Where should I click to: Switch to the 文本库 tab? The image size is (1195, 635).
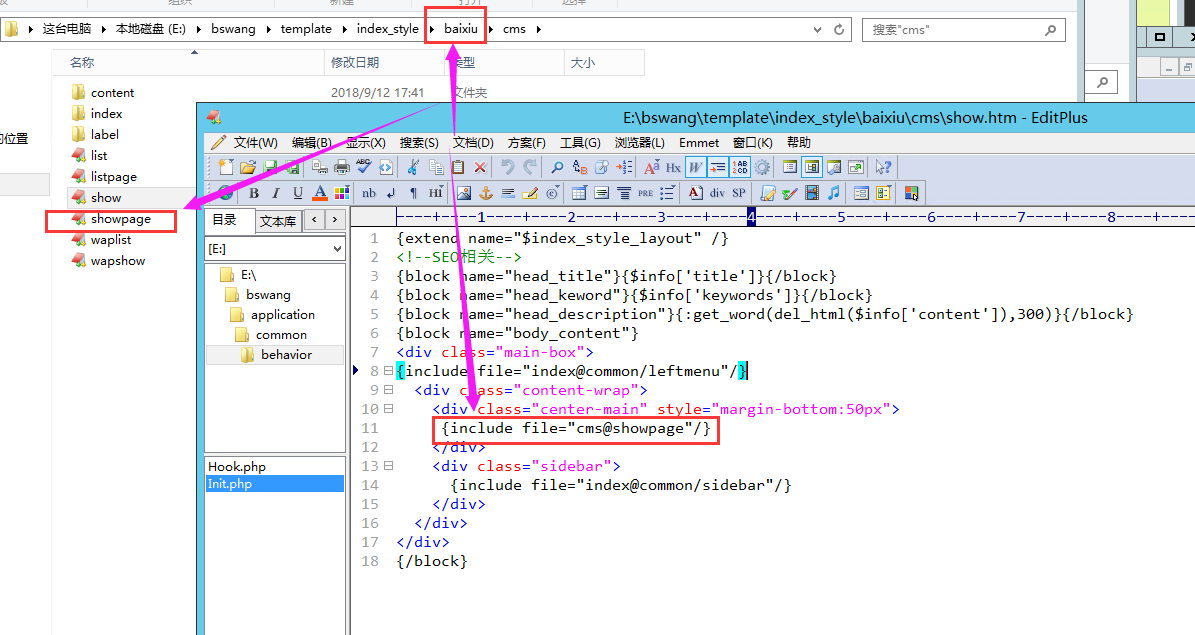[277, 221]
